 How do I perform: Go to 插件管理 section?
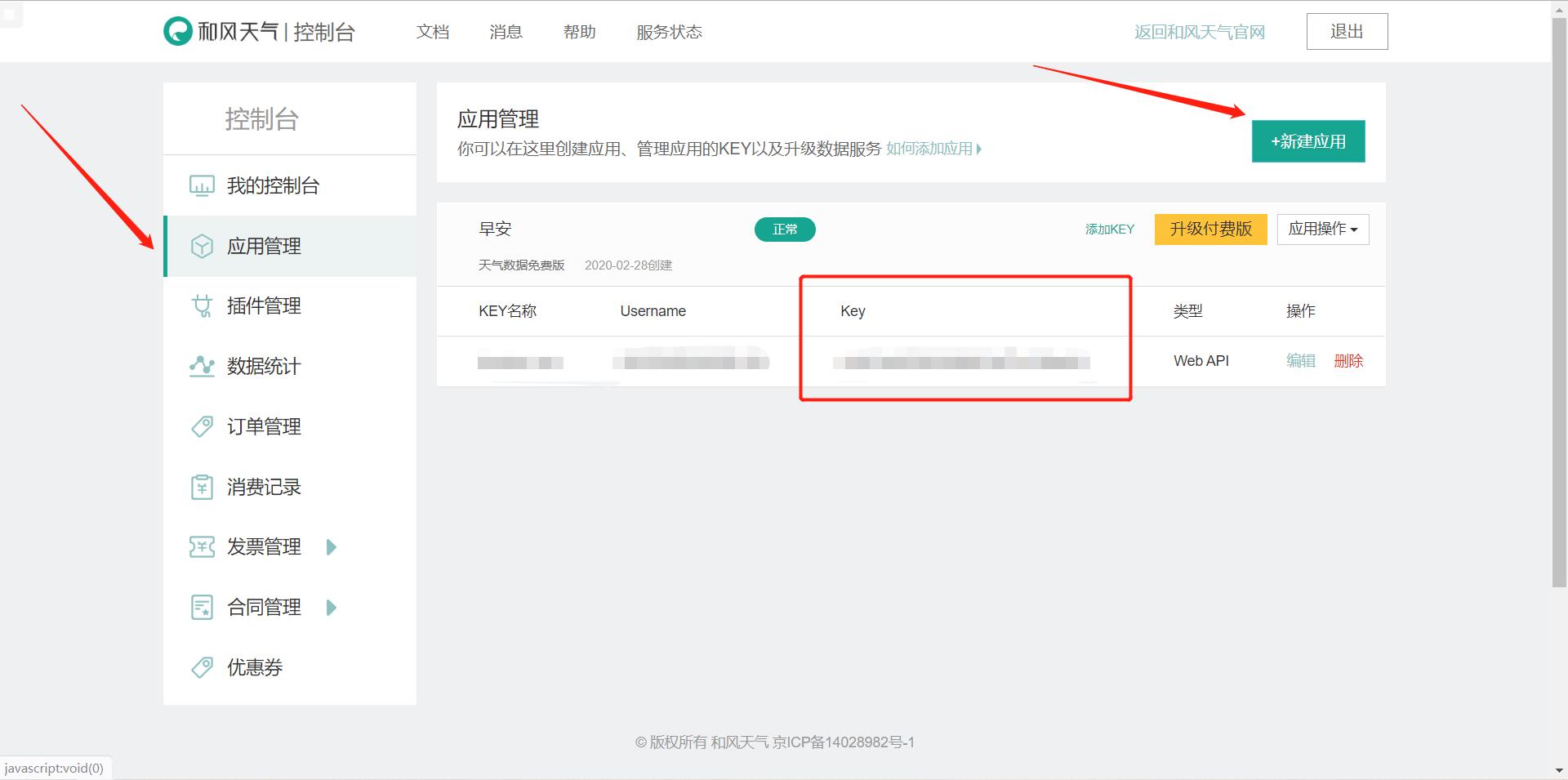290,306
